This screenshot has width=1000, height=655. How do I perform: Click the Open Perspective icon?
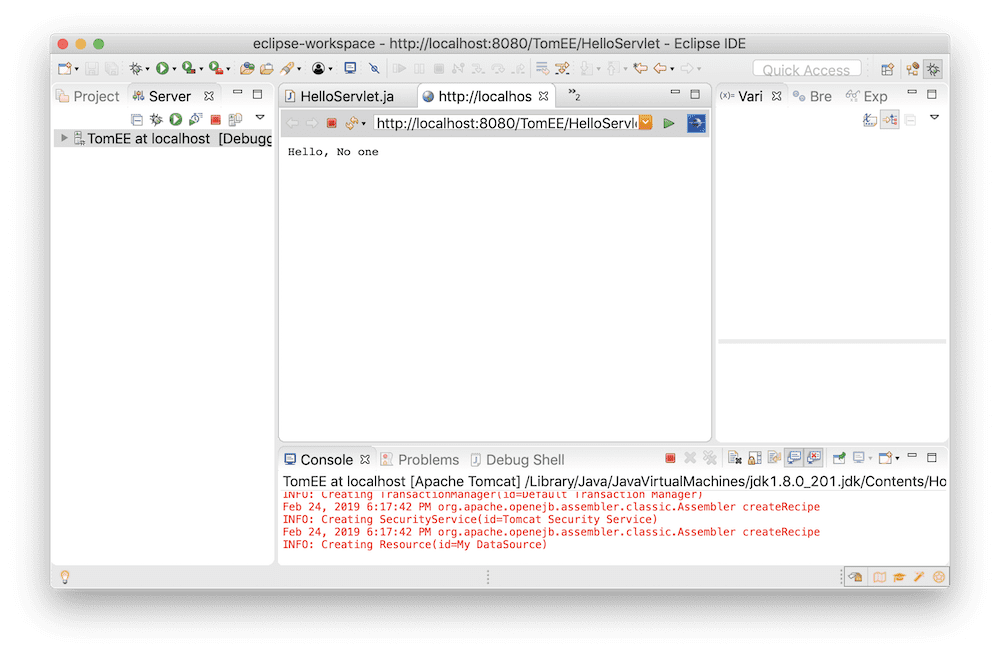coord(887,69)
